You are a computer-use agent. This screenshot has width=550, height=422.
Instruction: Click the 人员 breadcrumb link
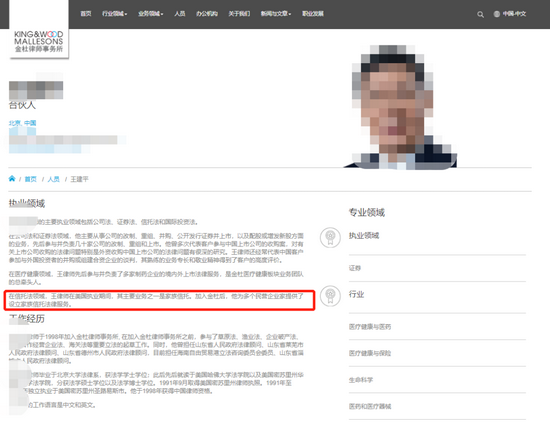[x=54, y=179]
